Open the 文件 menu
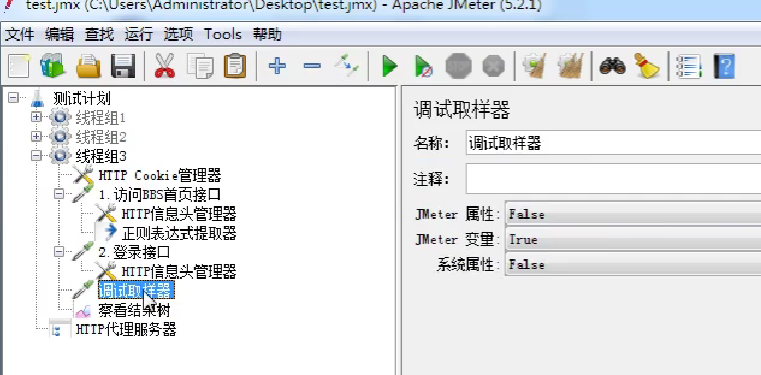The width and height of the screenshot is (761, 375). (x=19, y=34)
